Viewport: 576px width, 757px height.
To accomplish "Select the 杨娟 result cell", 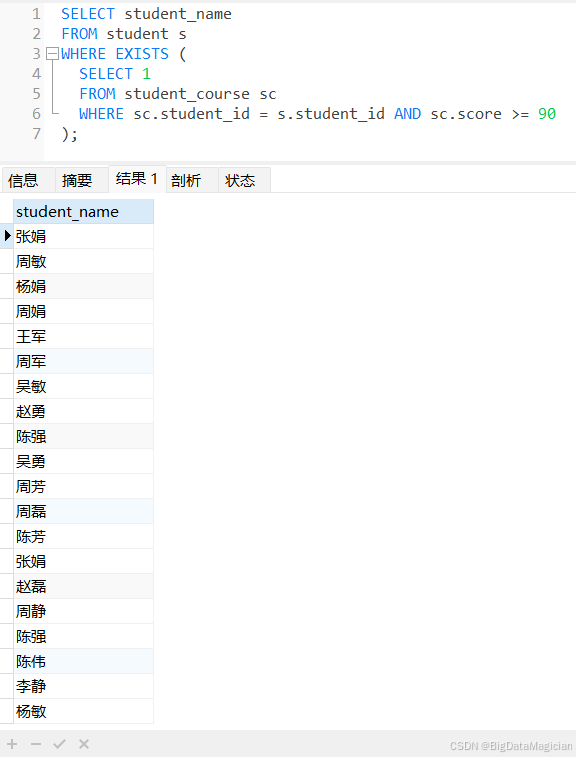I will tap(84, 286).
